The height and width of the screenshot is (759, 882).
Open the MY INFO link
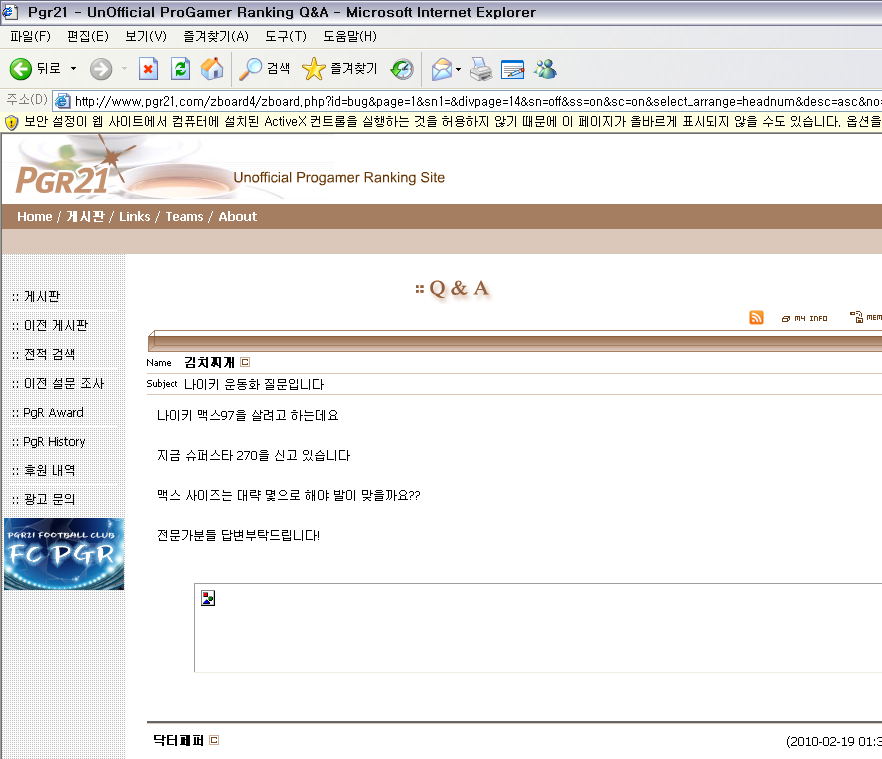click(x=804, y=318)
